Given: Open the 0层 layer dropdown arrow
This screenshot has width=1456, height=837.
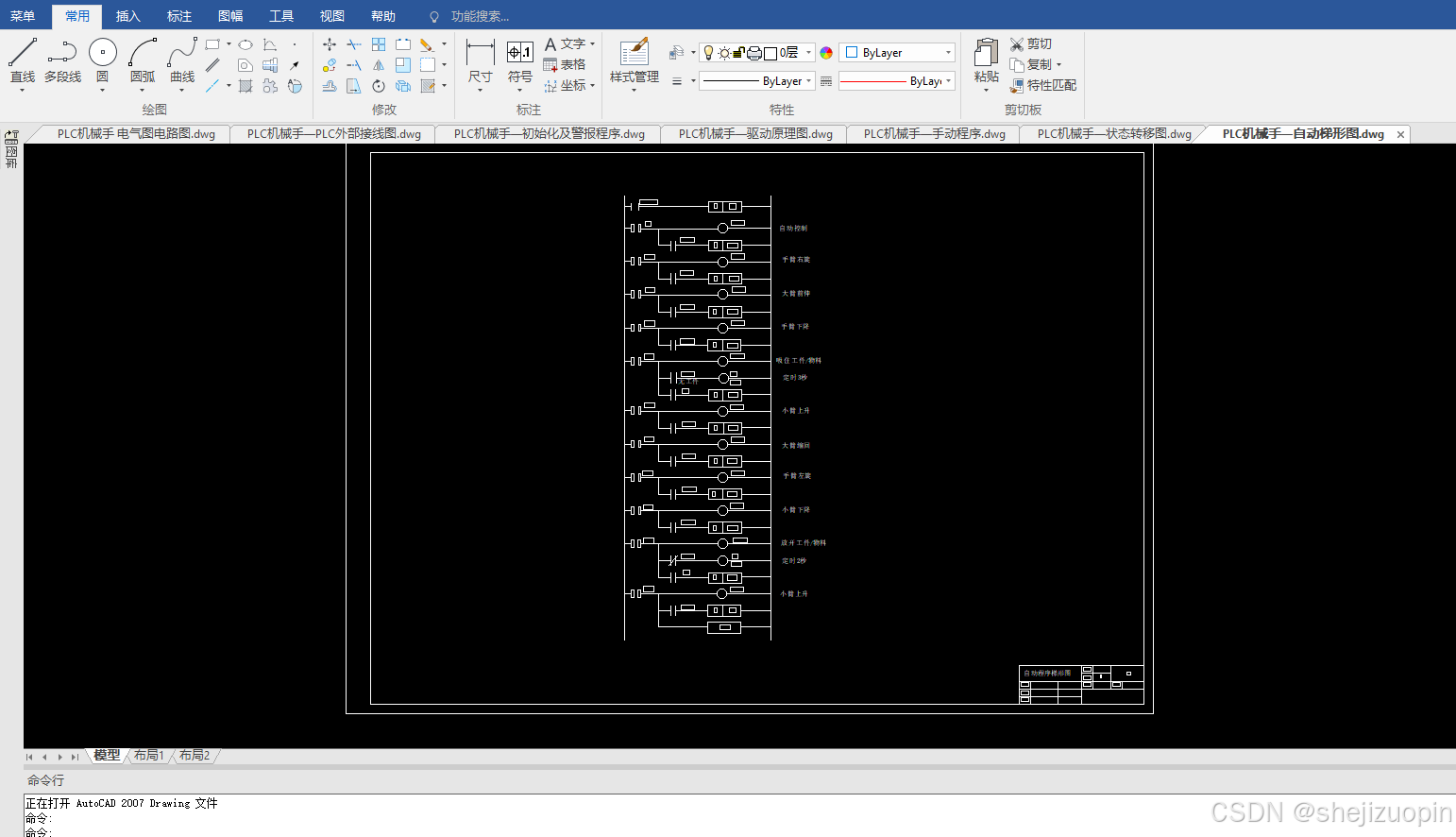Looking at the screenshot, I should 809,53.
